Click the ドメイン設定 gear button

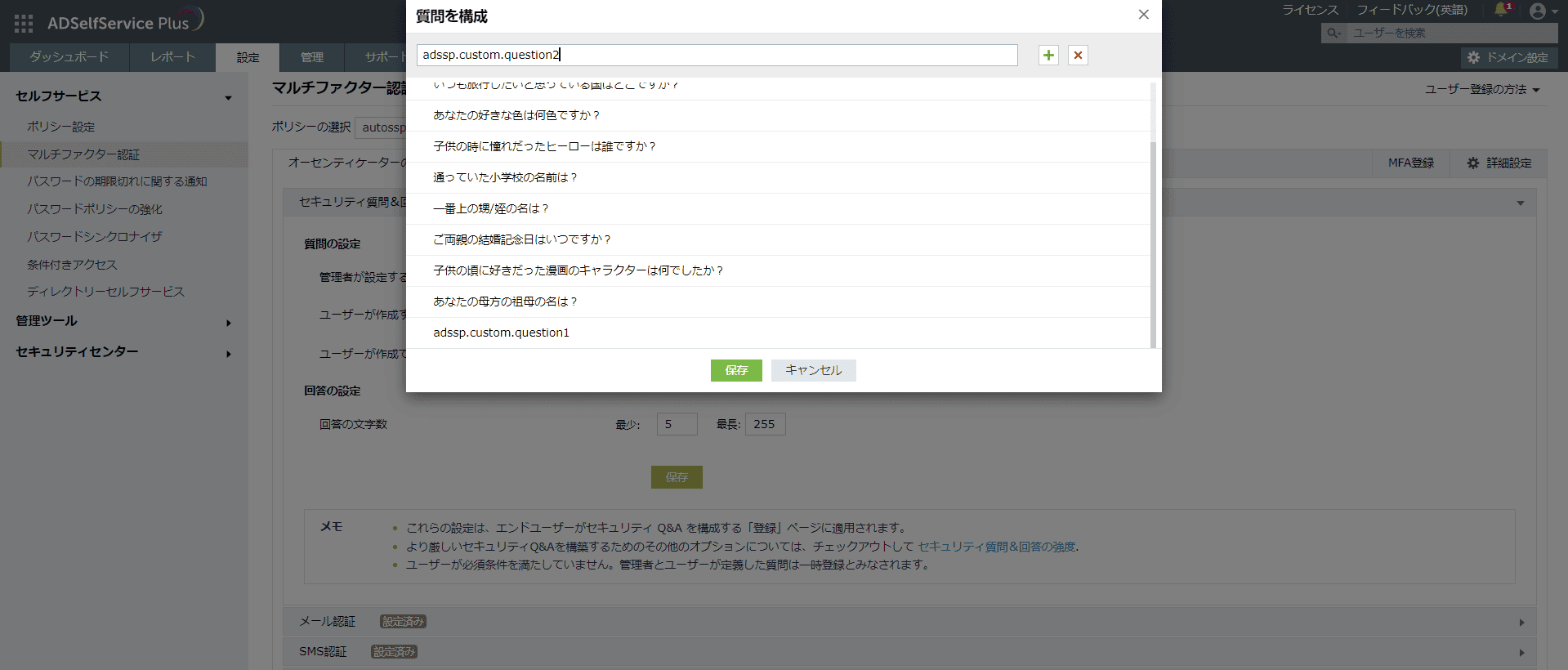tap(1508, 57)
